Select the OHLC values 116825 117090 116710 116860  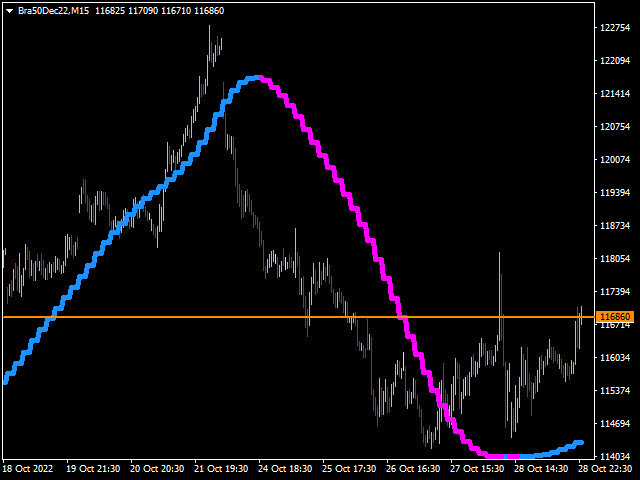point(160,11)
